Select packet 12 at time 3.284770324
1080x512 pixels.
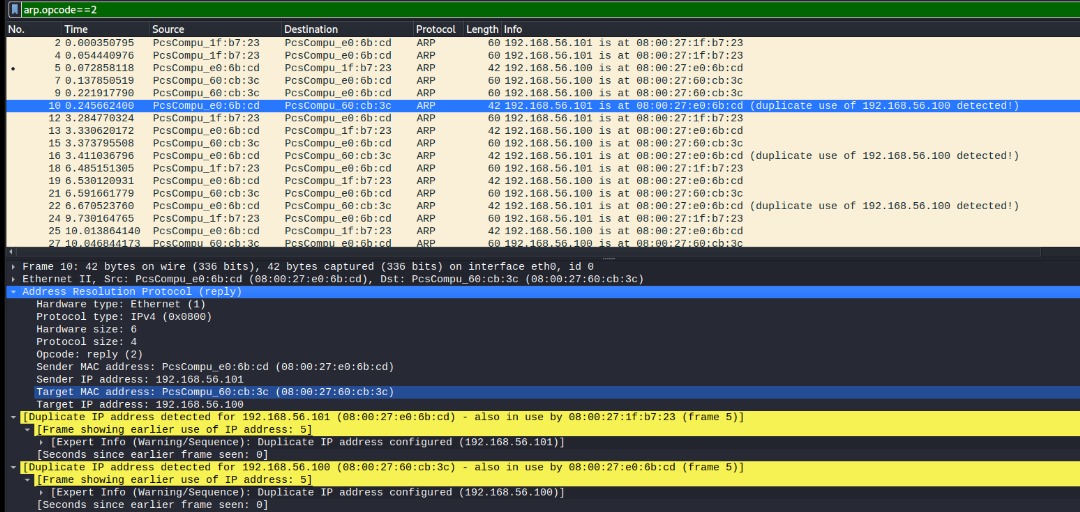543,118
